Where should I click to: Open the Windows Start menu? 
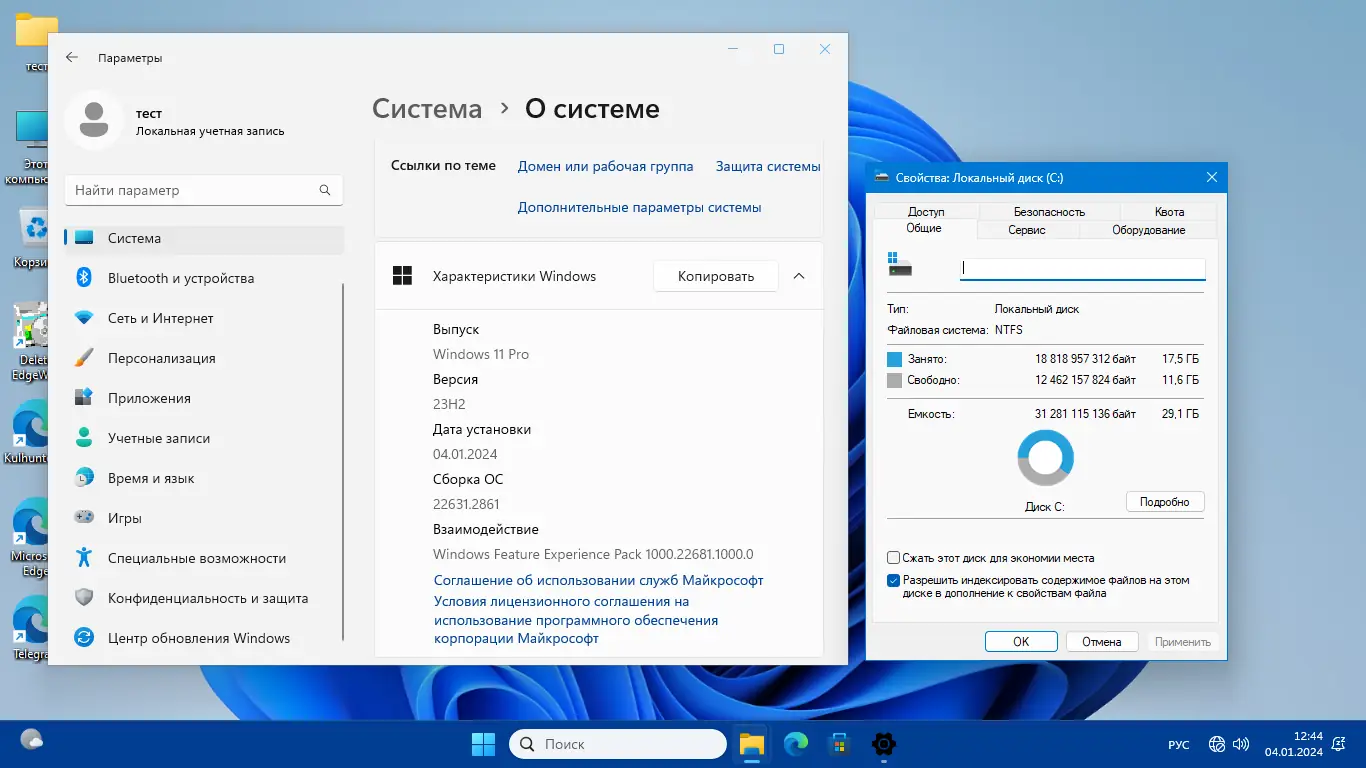483,744
